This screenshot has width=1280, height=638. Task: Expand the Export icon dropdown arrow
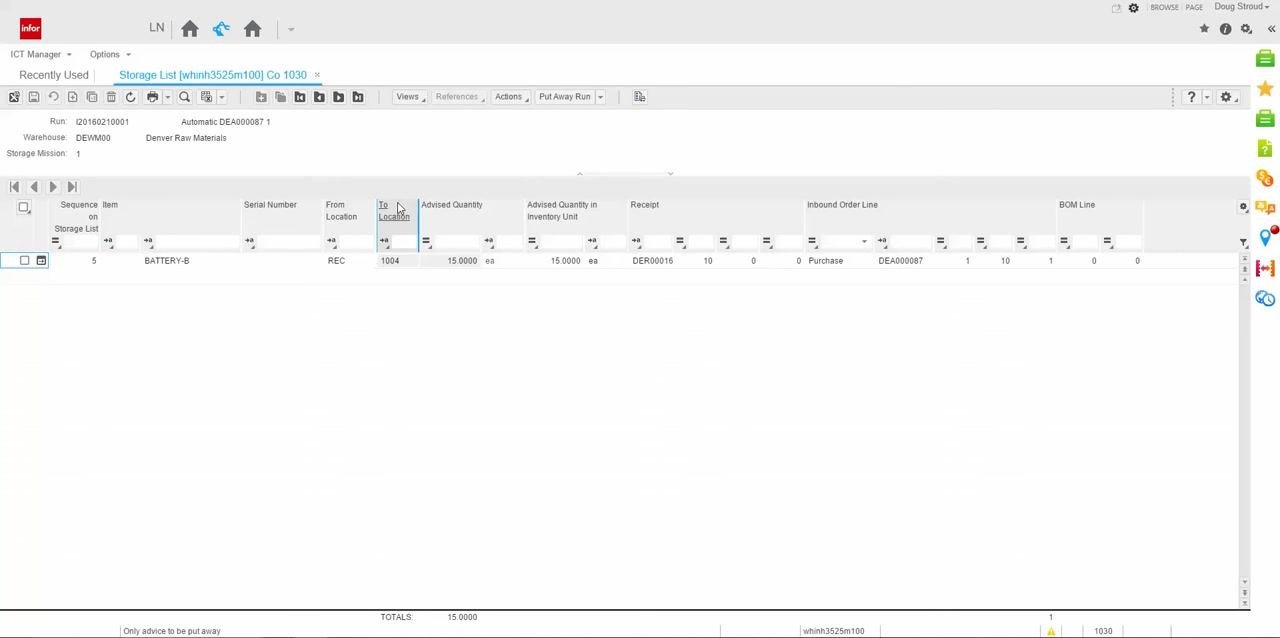point(221,98)
